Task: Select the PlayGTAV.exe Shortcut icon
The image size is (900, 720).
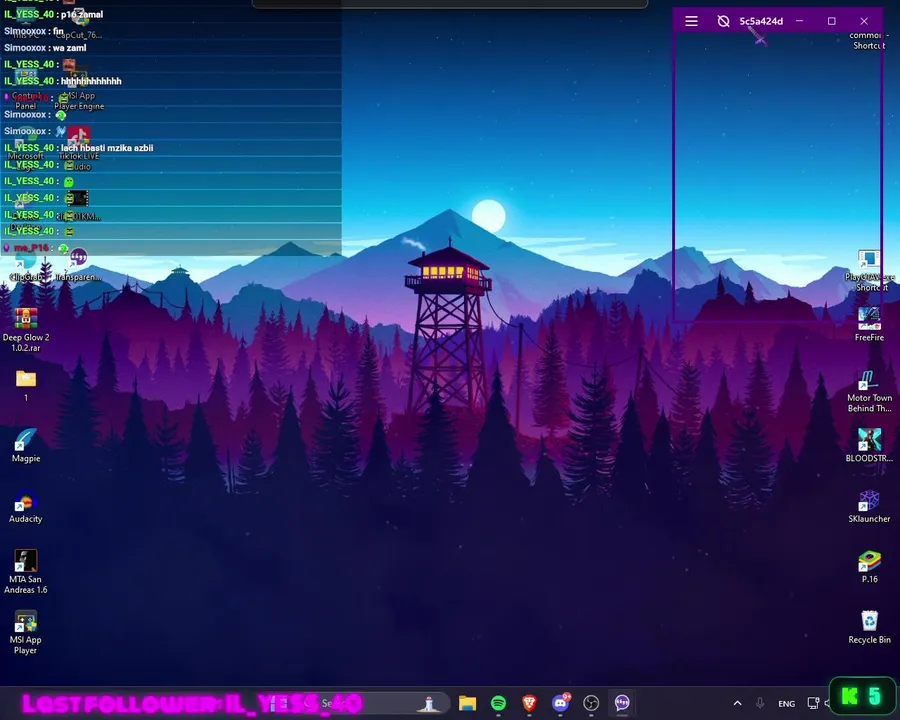Action: [x=869, y=270]
